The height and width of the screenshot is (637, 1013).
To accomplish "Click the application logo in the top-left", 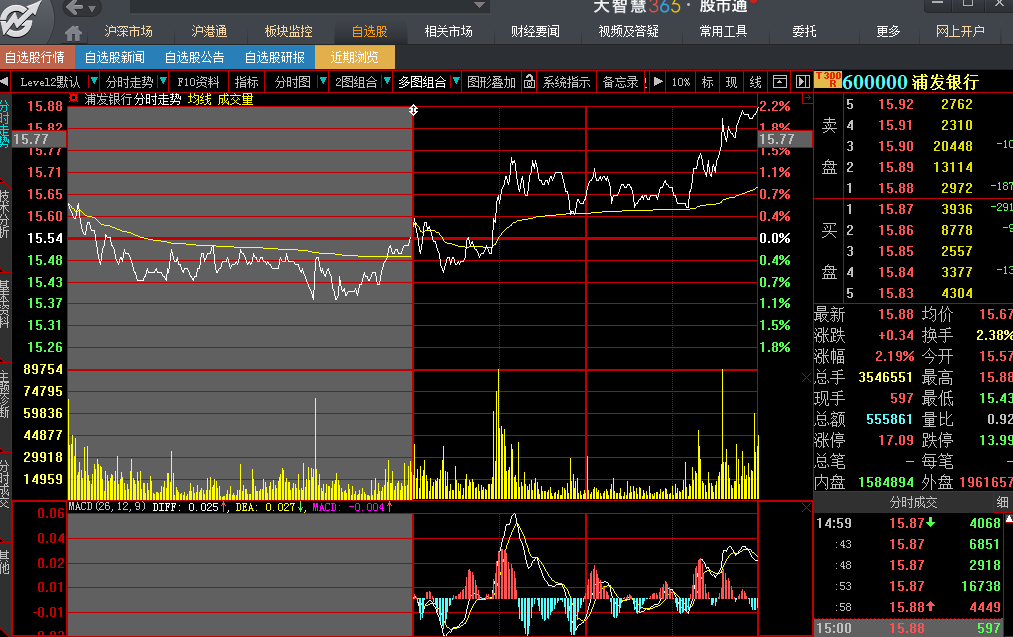I will [21, 19].
